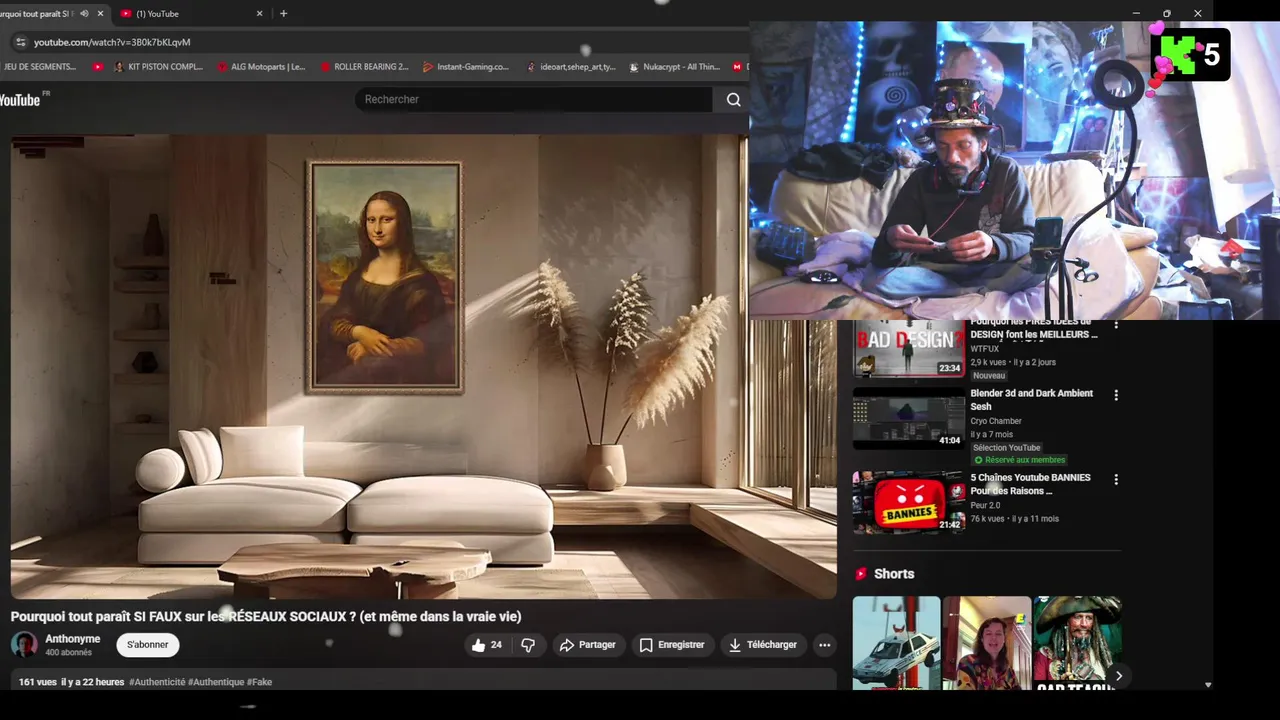Open the Anthonyme channel avatar
This screenshot has width=1280, height=720.
tap(24, 645)
